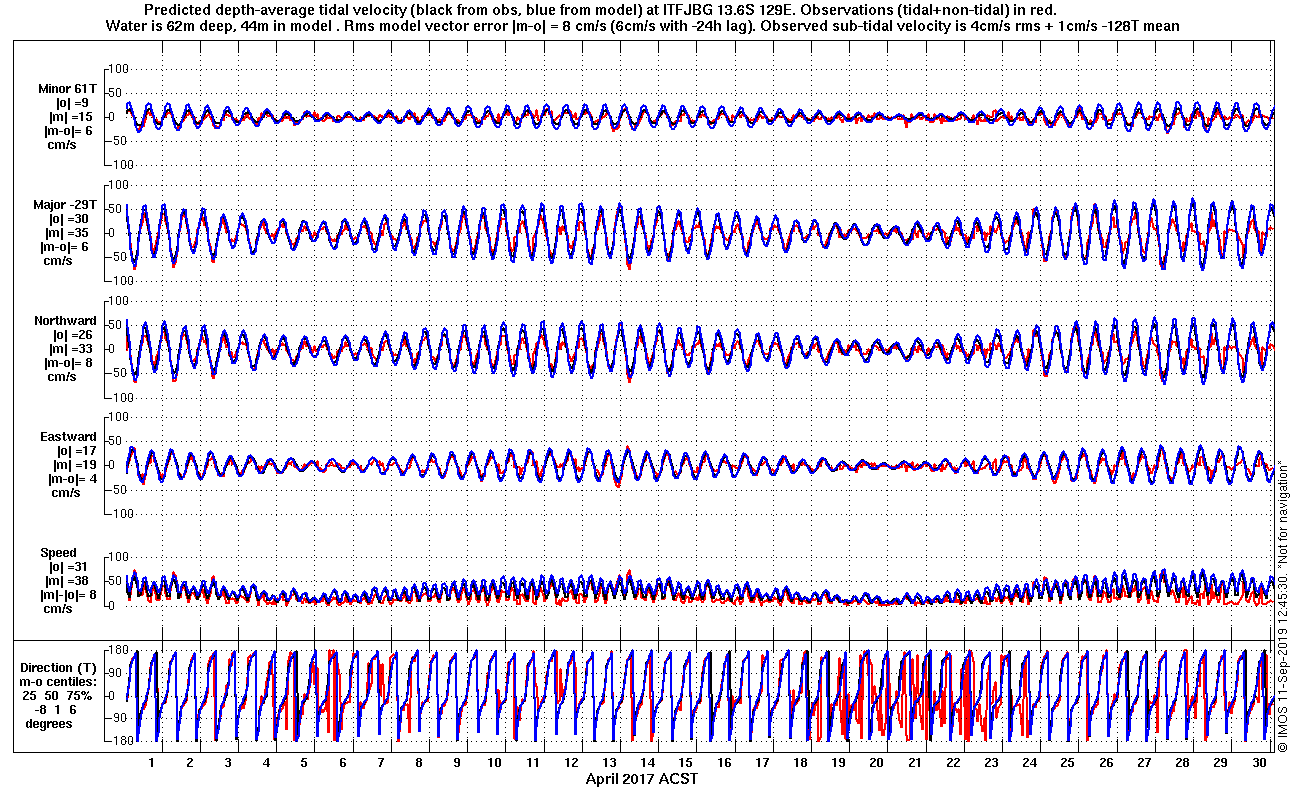Click day '23' on the date axis

992,763
